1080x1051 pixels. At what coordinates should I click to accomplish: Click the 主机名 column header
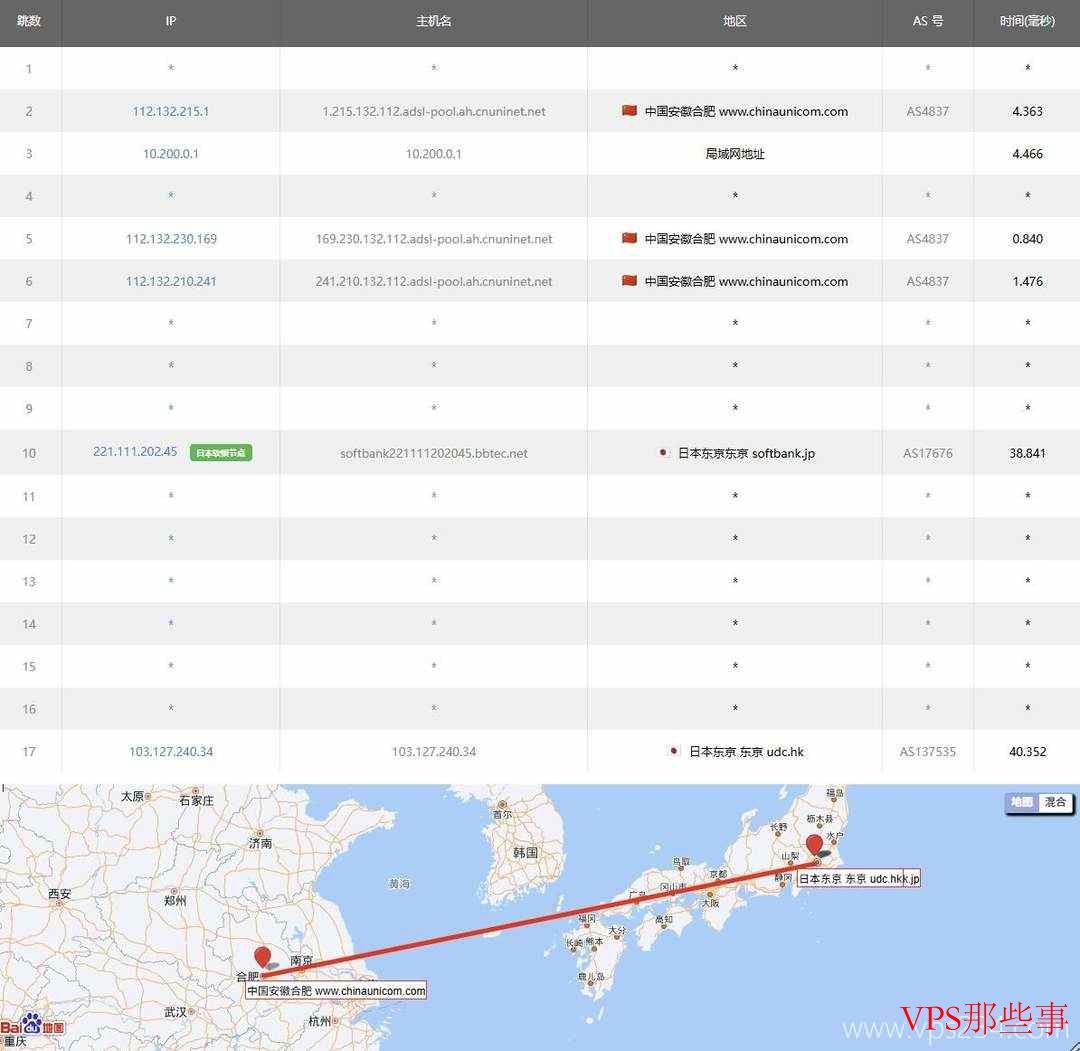[434, 21]
